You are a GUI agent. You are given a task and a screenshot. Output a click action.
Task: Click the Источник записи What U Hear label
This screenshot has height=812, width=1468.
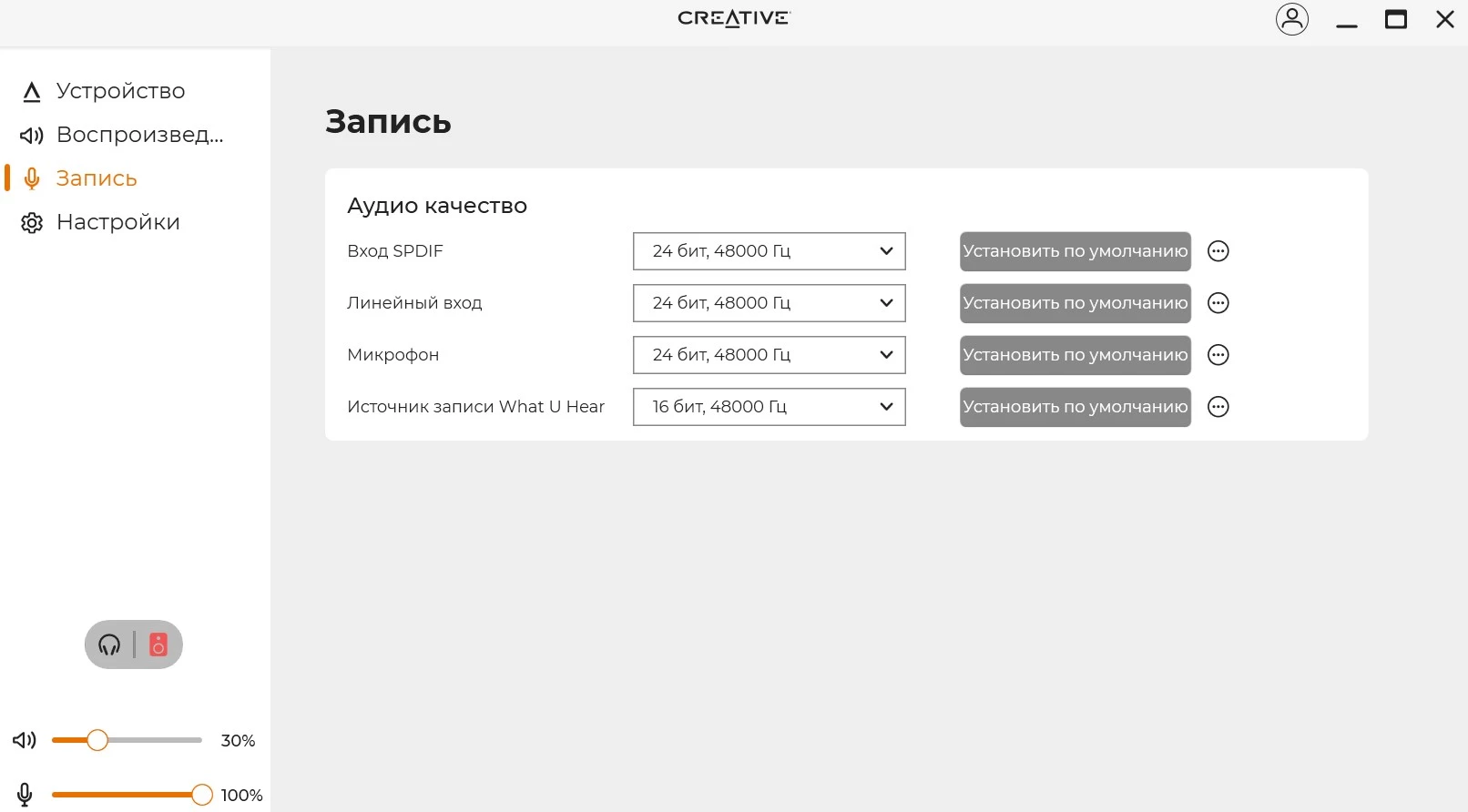click(475, 407)
